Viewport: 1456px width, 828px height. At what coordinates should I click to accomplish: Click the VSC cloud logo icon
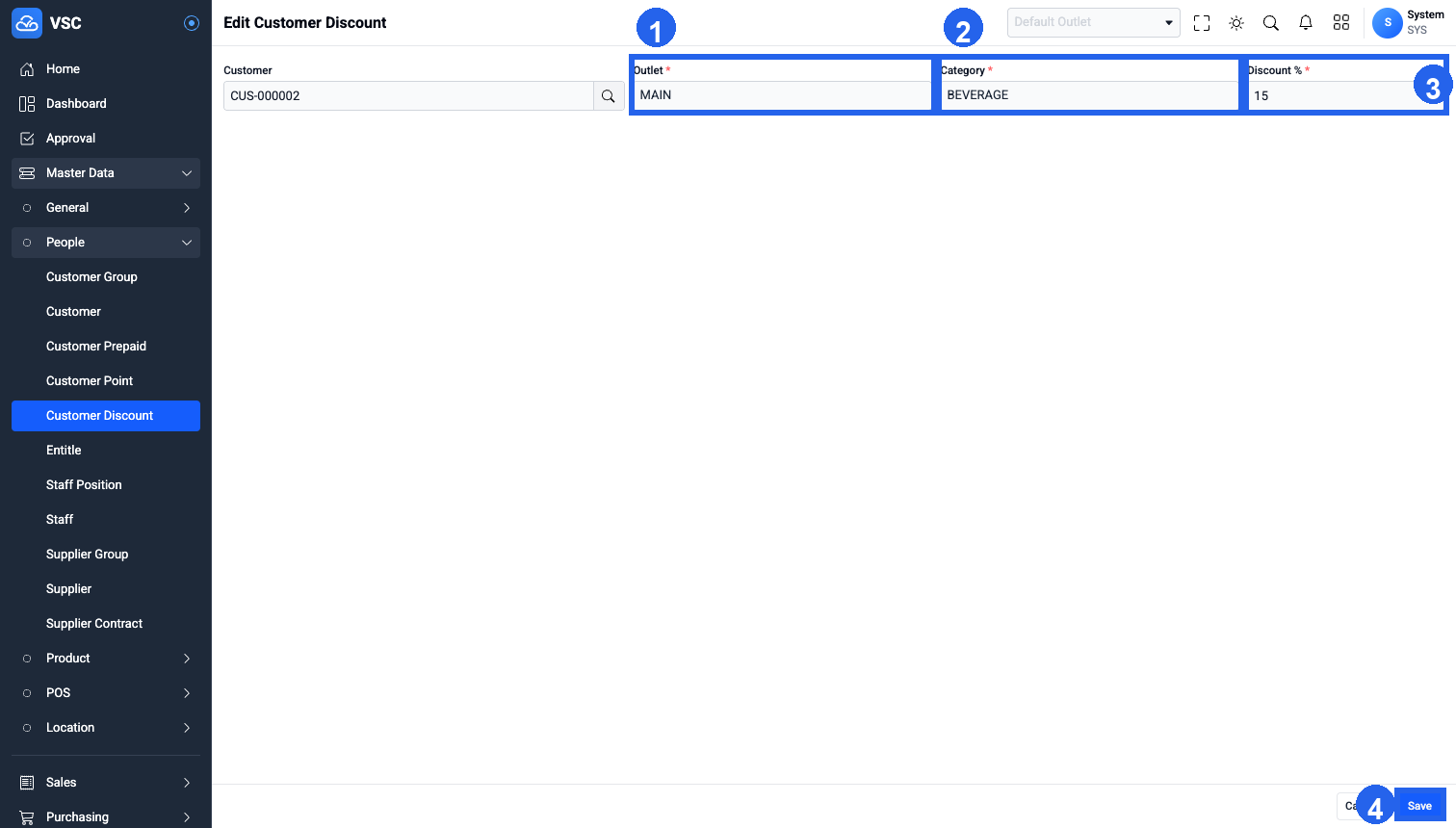(x=27, y=23)
